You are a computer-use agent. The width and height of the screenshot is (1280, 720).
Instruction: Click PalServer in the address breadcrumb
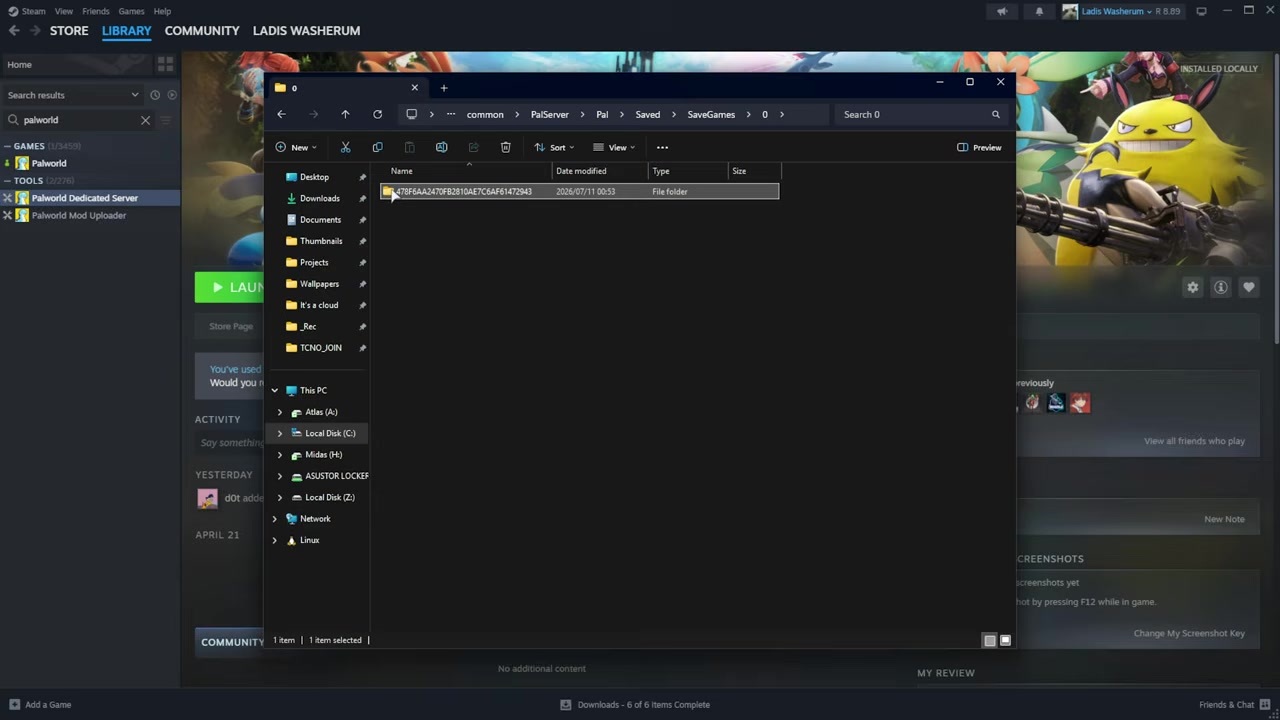pos(549,114)
